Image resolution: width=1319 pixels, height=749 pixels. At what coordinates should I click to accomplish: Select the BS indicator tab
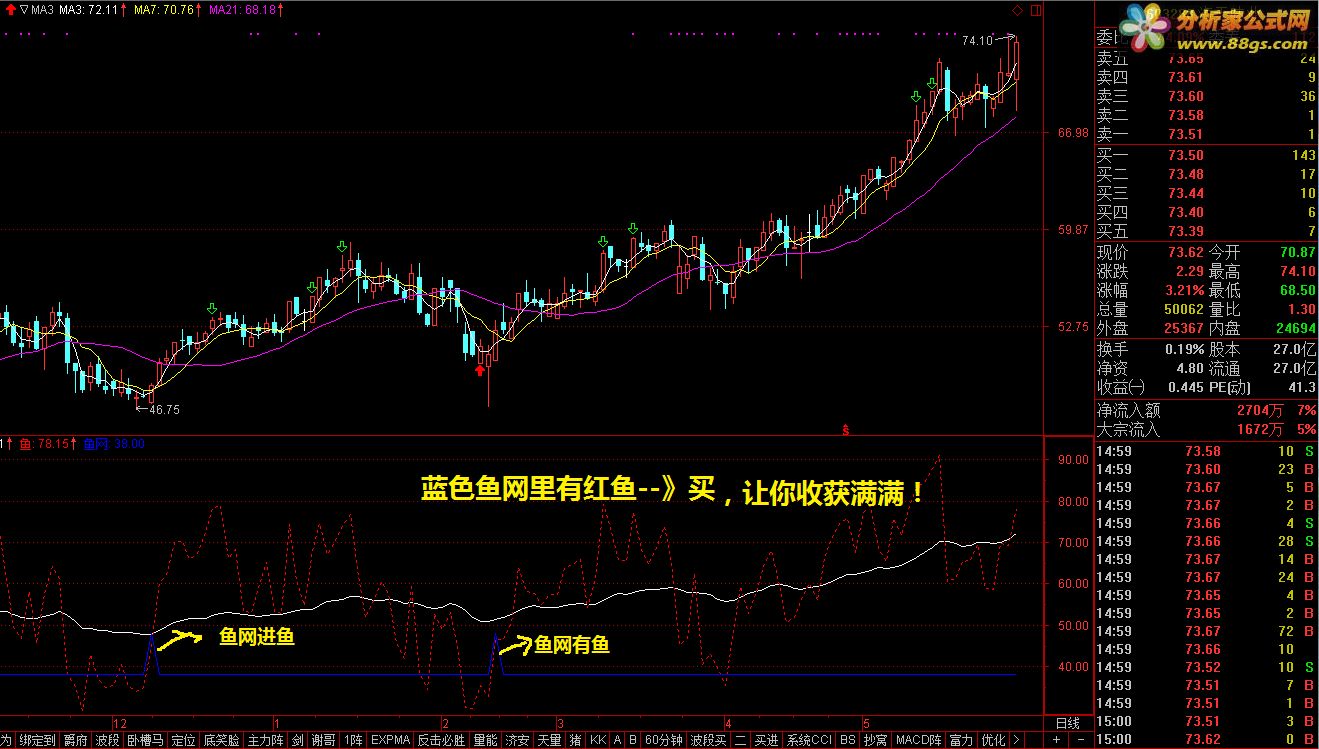coord(847,740)
